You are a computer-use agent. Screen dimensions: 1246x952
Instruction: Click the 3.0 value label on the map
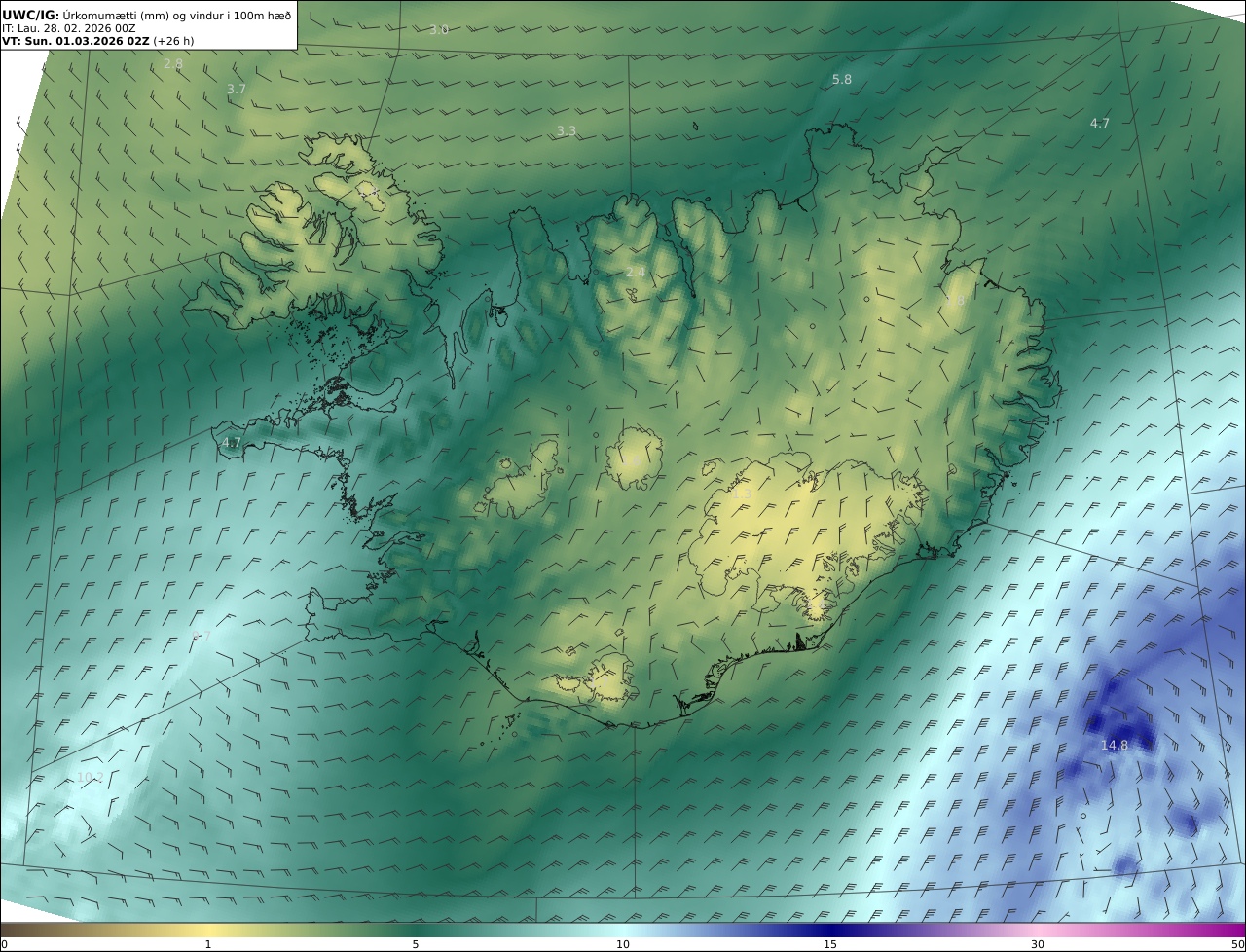(x=439, y=30)
